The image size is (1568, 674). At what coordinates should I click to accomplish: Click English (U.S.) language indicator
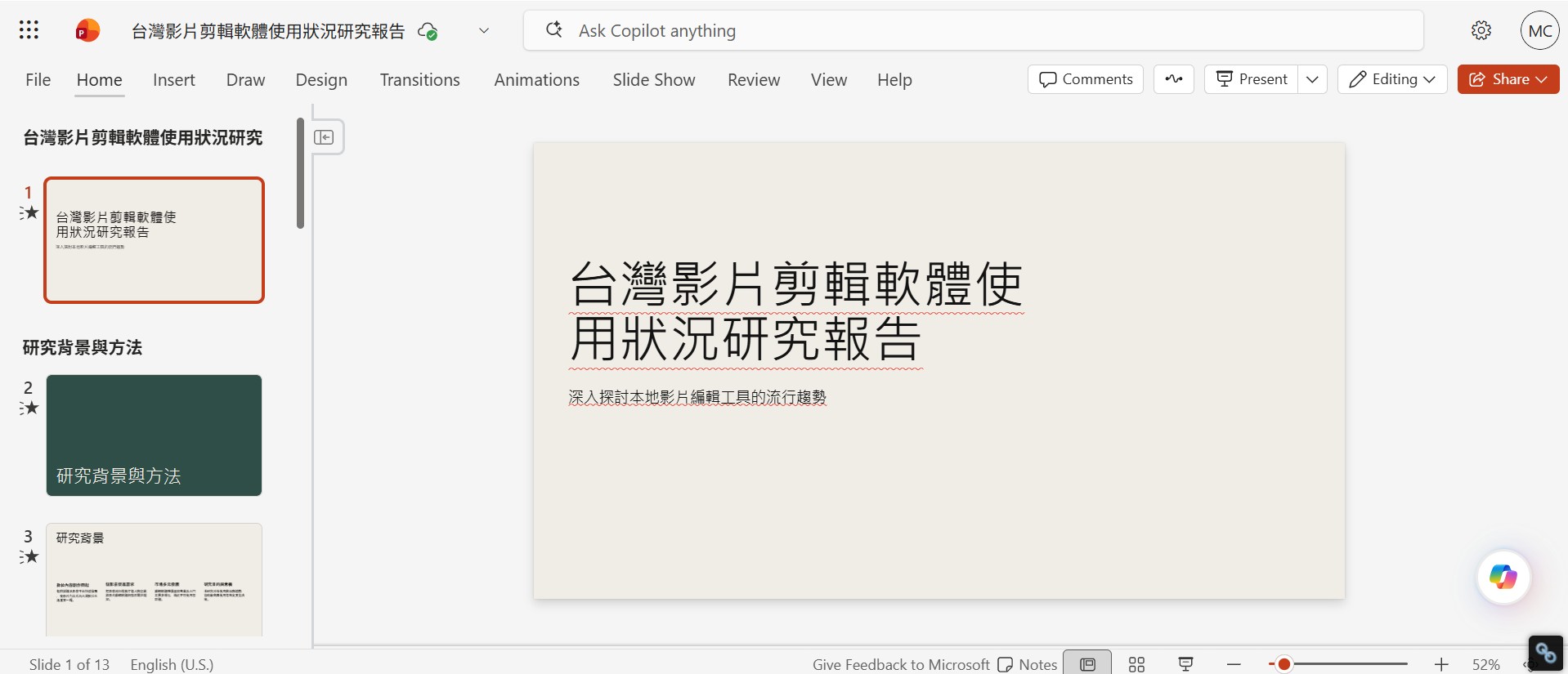[172, 664]
